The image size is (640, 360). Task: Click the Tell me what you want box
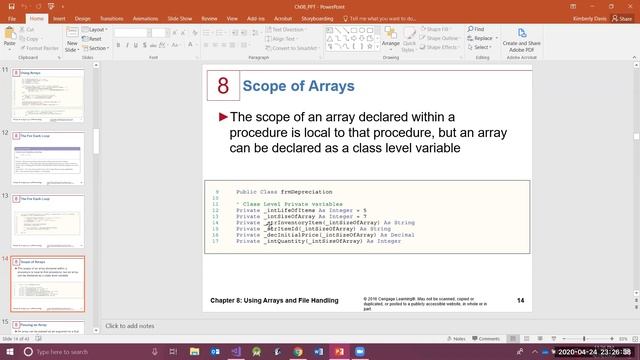(x=380, y=19)
